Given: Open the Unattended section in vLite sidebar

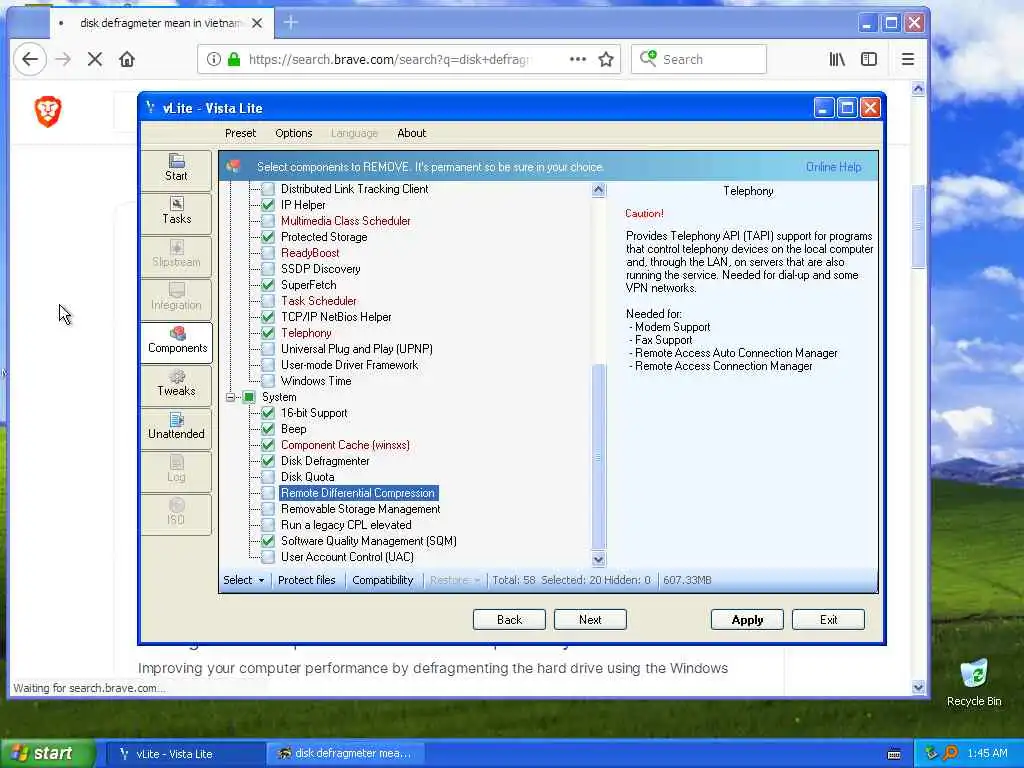Looking at the screenshot, I should [x=176, y=427].
